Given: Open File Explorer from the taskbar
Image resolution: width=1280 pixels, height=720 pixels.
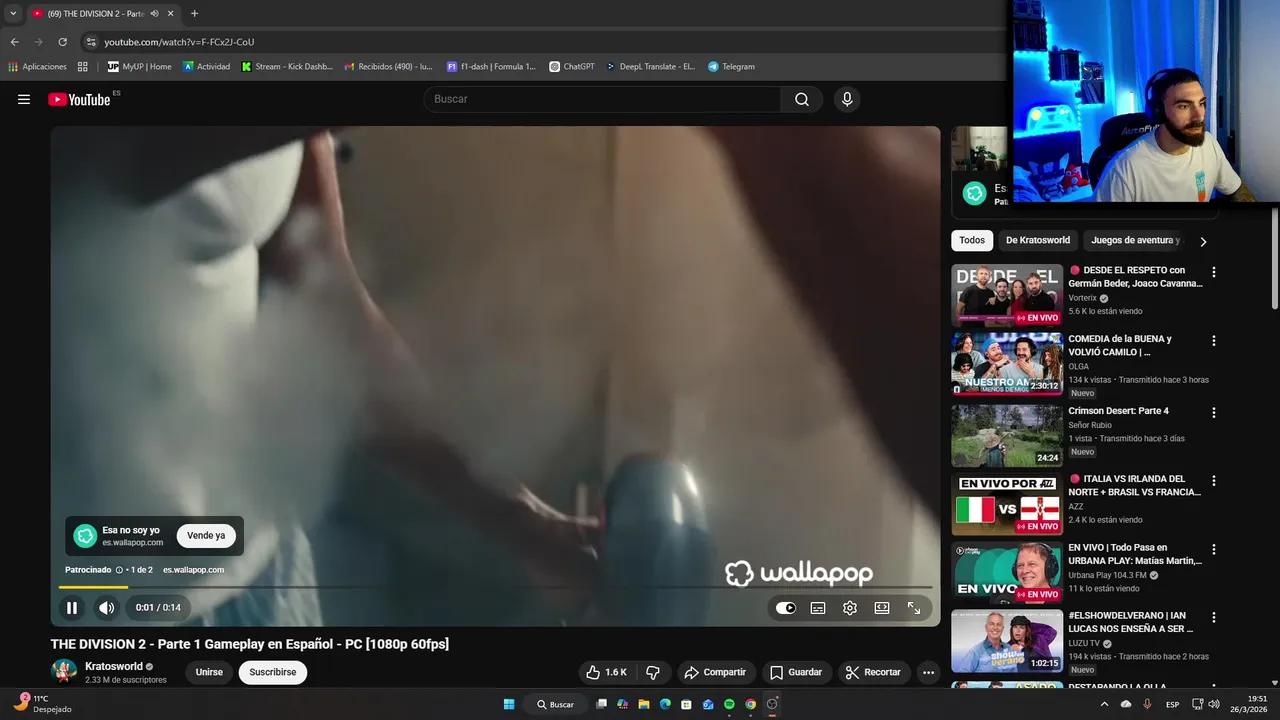Looking at the screenshot, I should coord(644,704).
